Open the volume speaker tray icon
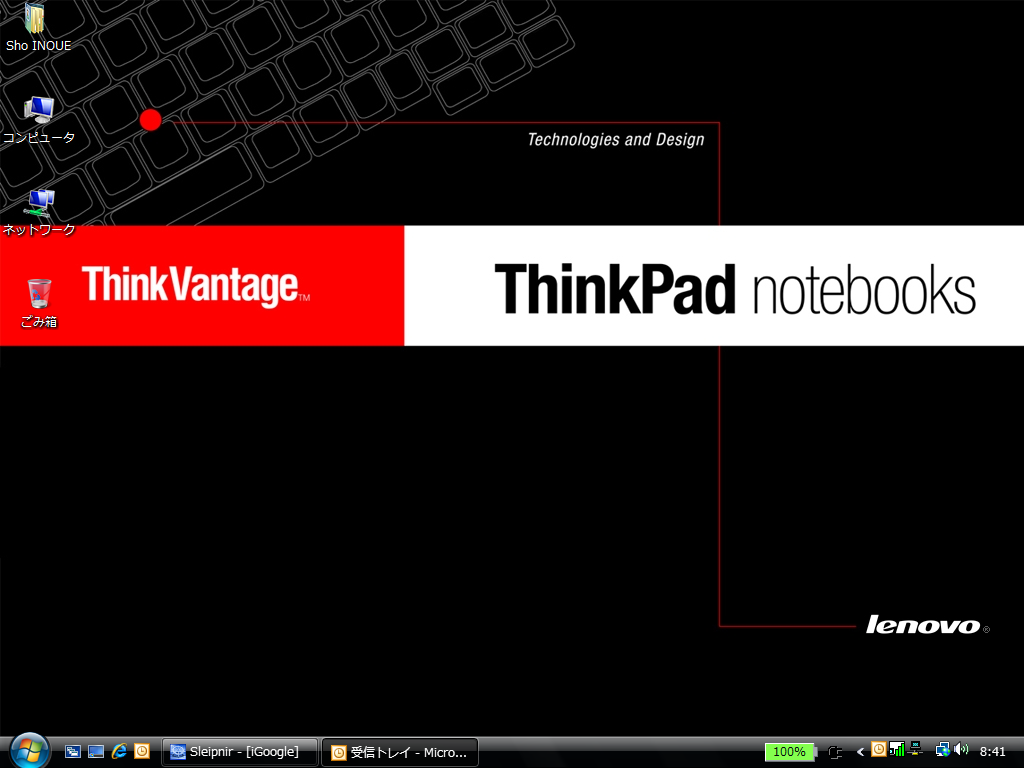The height and width of the screenshot is (768, 1024). tap(961, 749)
